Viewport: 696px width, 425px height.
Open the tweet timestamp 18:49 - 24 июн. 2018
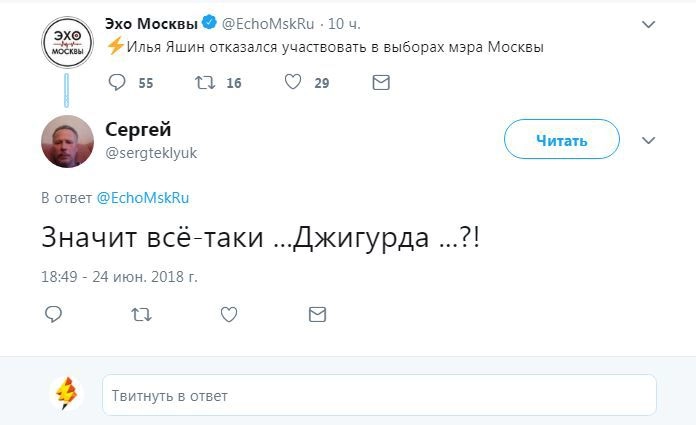[x=119, y=275]
